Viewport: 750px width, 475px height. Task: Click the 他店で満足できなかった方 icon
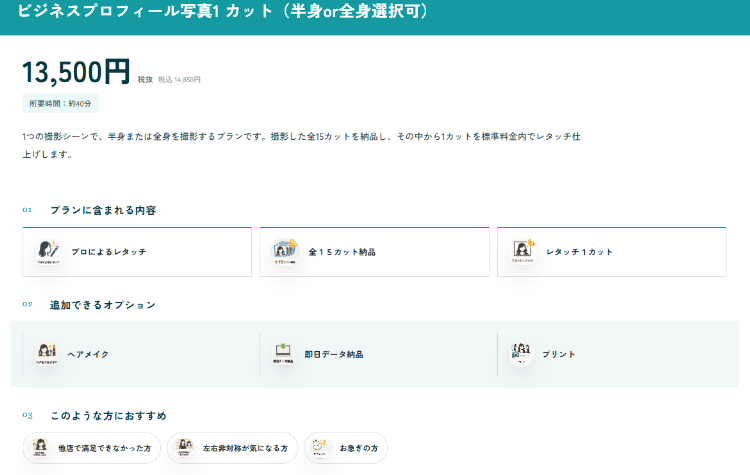(x=40, y=448)
